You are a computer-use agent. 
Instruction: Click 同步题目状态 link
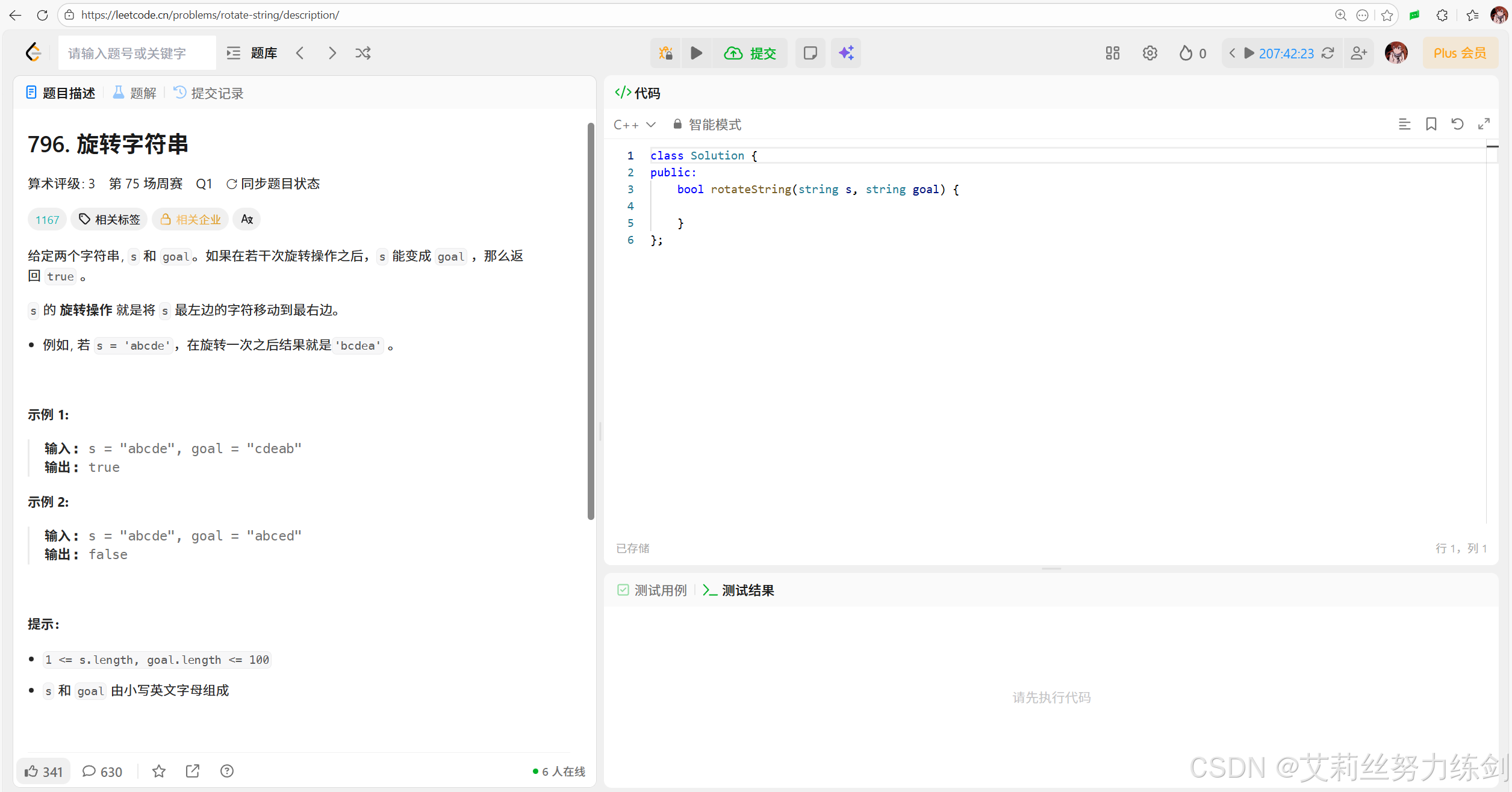(x=273, y=184)
